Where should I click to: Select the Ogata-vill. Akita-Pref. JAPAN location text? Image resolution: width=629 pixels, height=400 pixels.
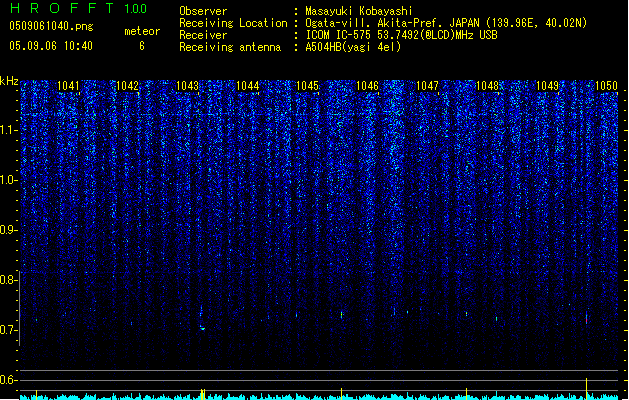point(446,23)
